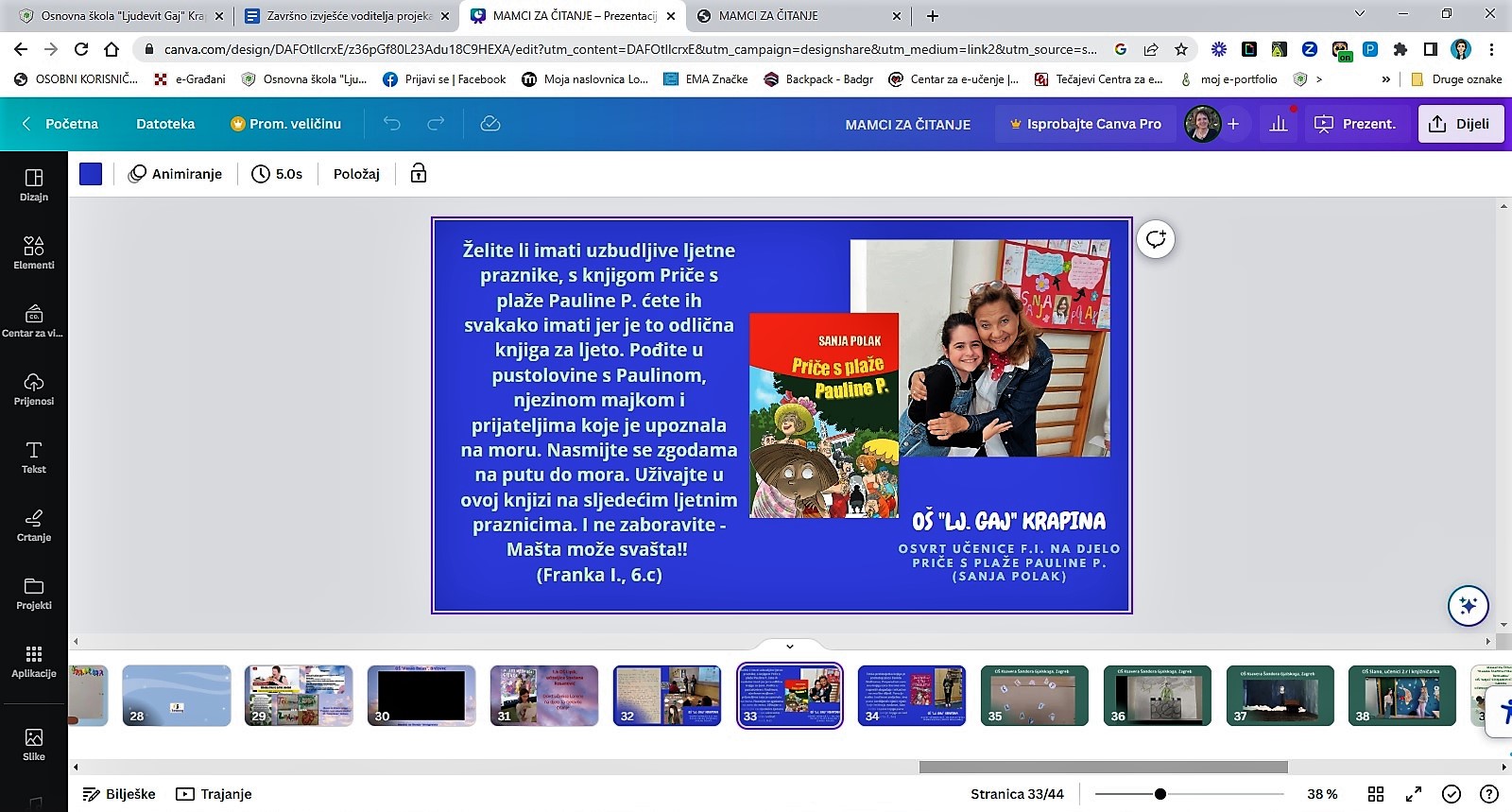Open the 5.0s duration setting
1512x812 pixels.
[x=277, y=174]
